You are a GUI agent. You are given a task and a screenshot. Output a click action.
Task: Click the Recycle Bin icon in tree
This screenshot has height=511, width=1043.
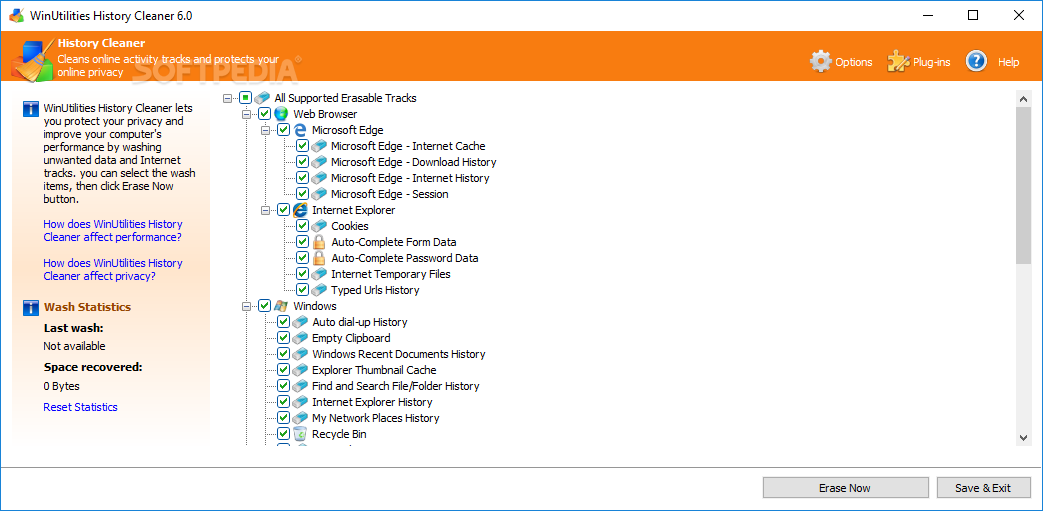pyautogui.click(x=300, y=434)
